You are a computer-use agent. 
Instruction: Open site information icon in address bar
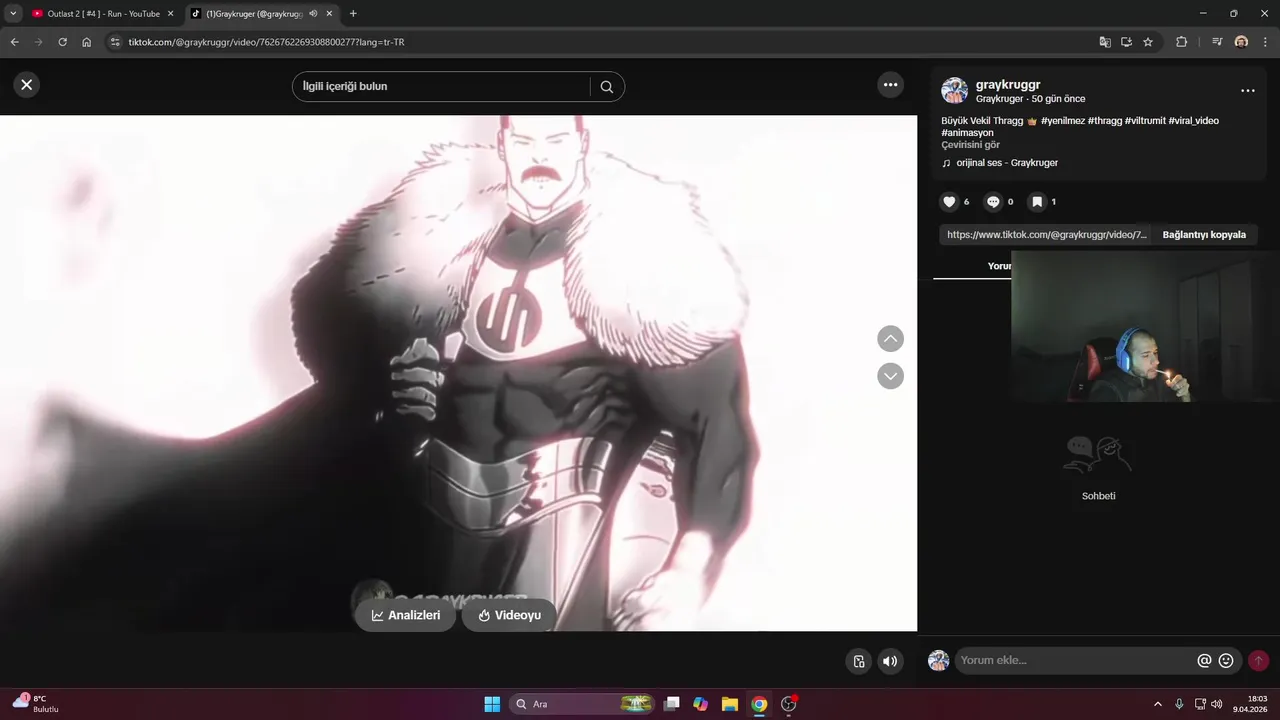pyautogui.click(x=115, y=42)
